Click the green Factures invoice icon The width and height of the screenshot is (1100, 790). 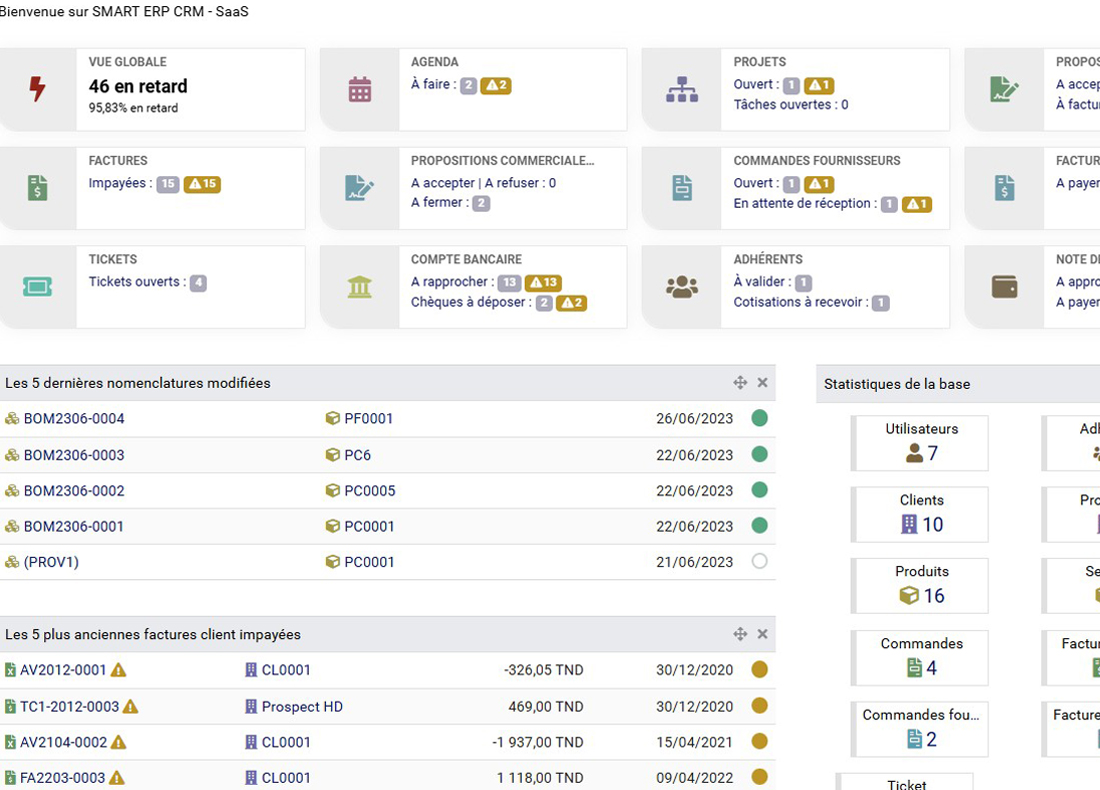click(x=37, y=188)
